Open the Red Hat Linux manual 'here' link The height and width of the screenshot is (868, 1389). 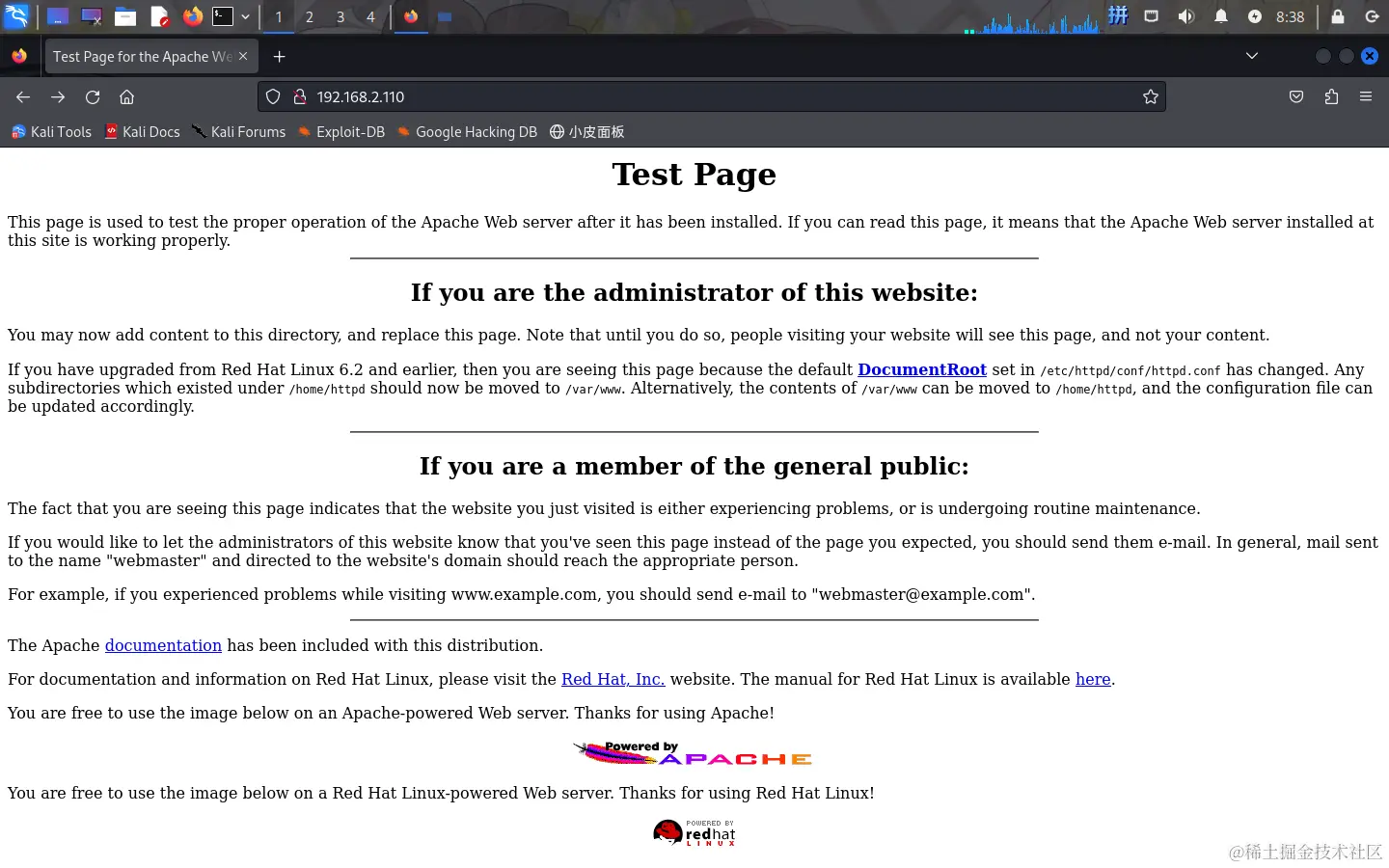pyautogui.click(x=1093, y=679)
